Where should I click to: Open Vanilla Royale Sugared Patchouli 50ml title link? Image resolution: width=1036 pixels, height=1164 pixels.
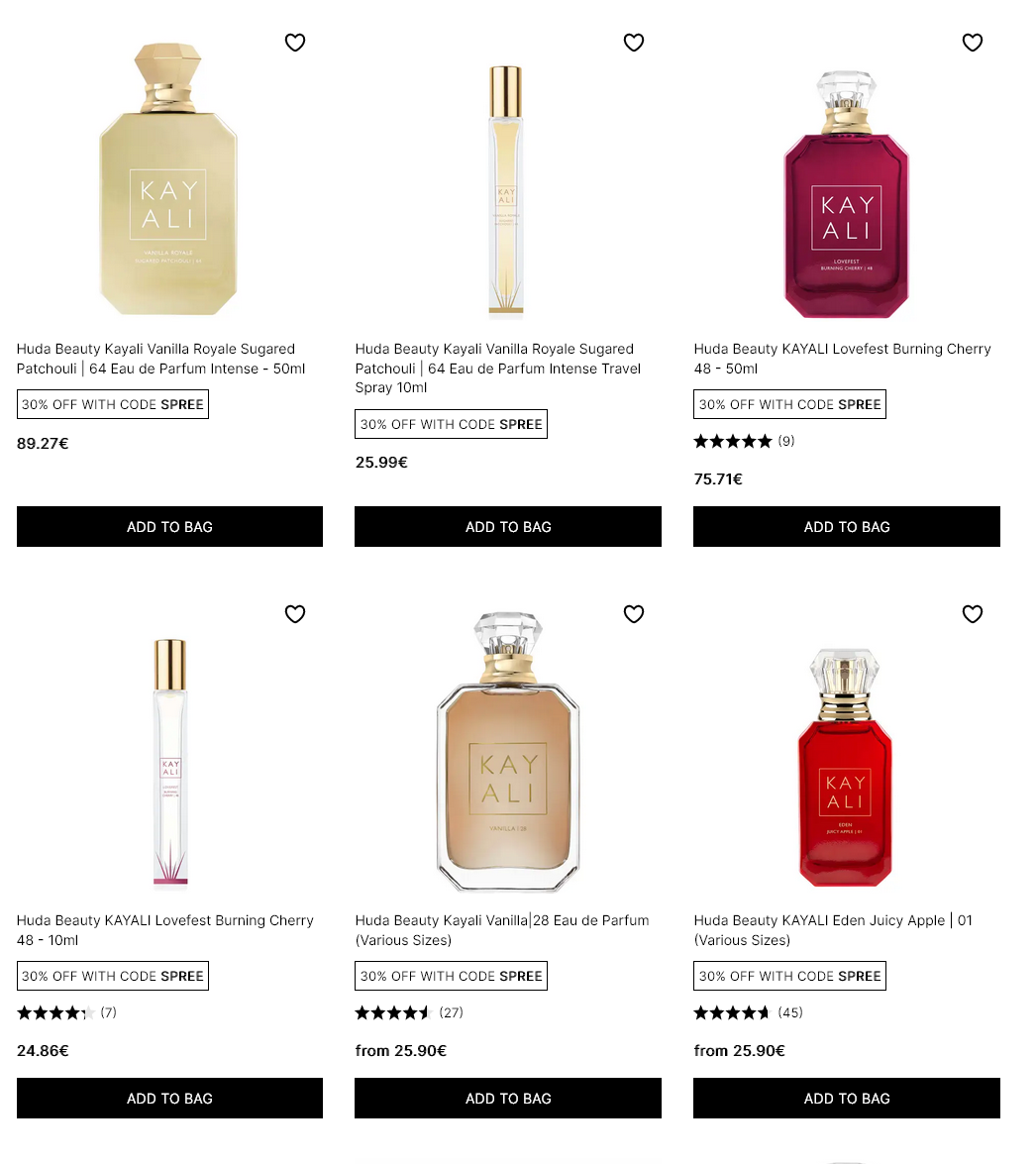(160, 359)
